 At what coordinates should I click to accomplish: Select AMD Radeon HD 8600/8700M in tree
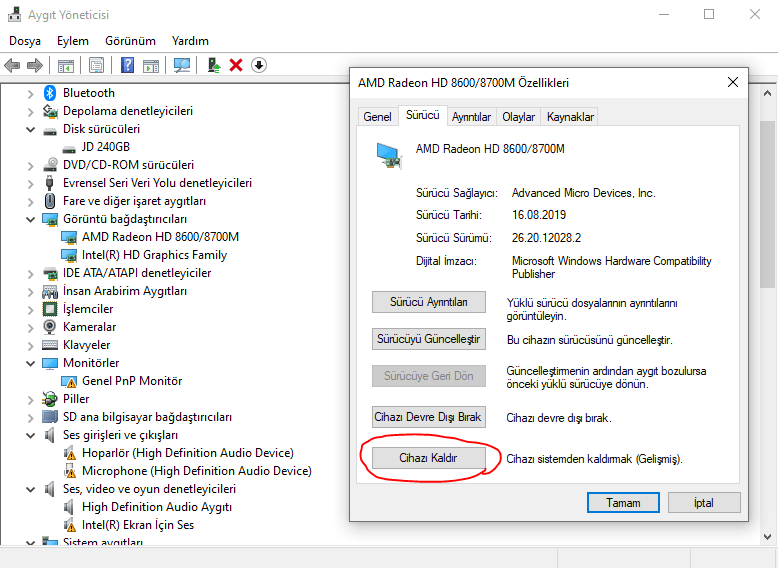click(160, 237)
